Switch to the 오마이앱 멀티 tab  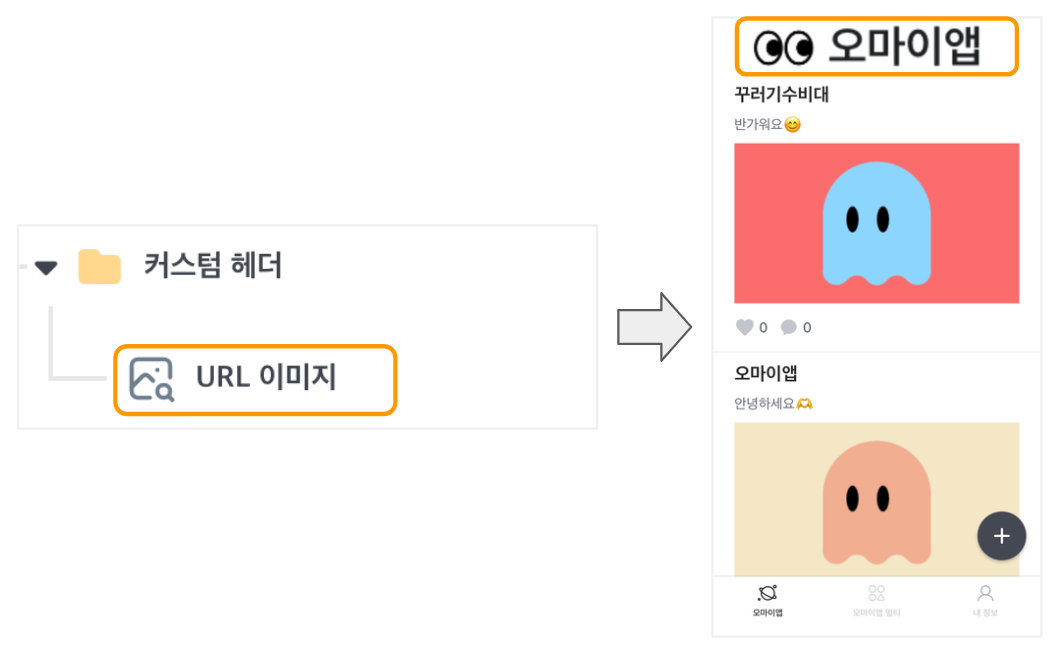tap(876, 600)
